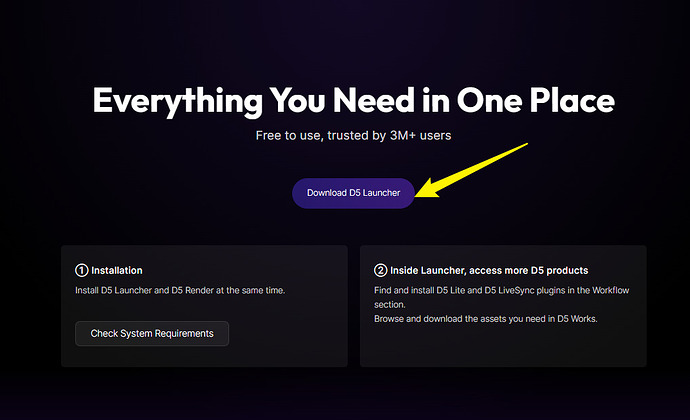
Task: Click the 'Everything You Need in One Place' headline
Action: click(x=353, y=101)
